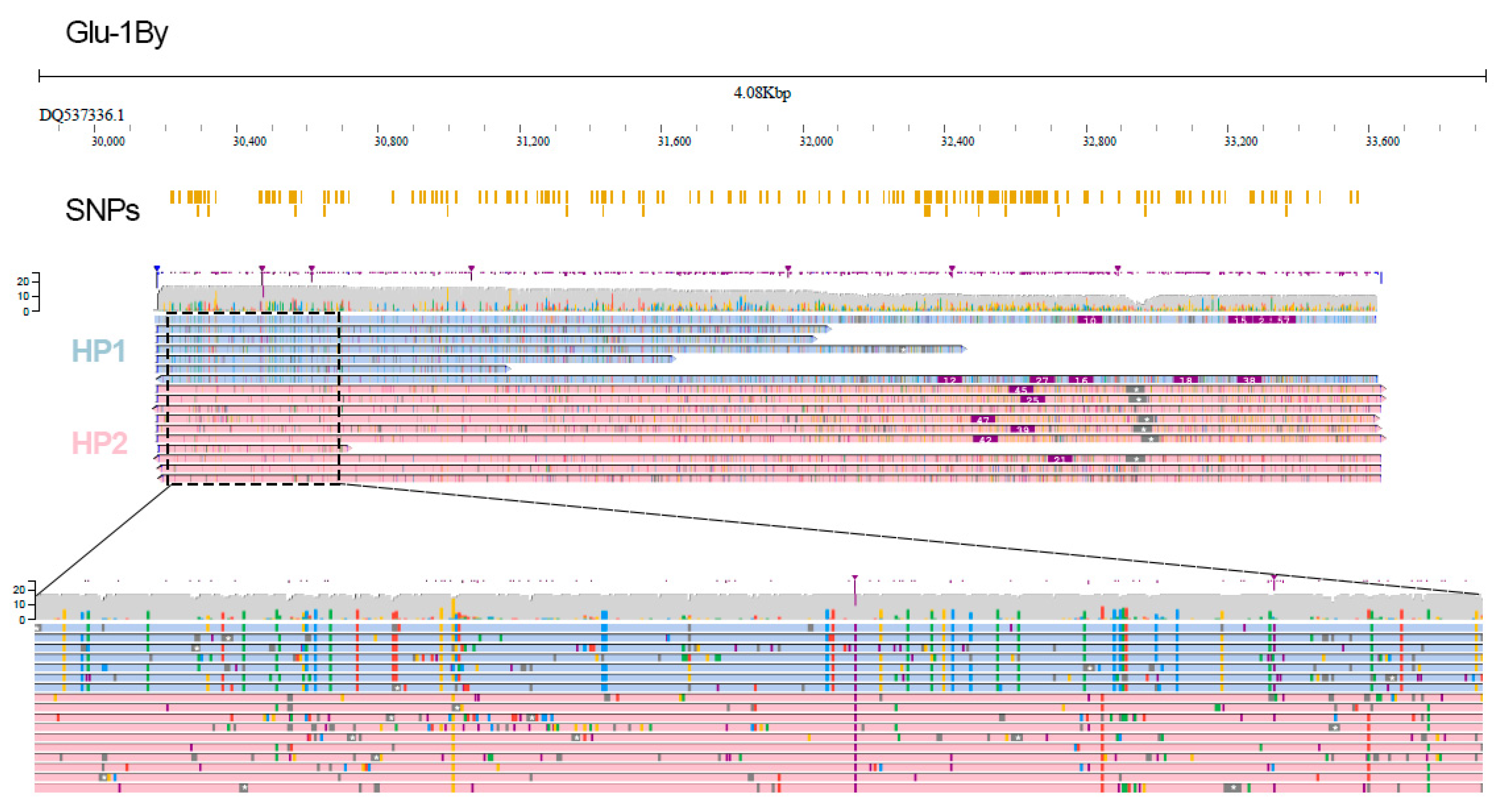The image size is (1503, 812).
Task: Click the purple insertion label 12
Action: click(x=949, y=381)
